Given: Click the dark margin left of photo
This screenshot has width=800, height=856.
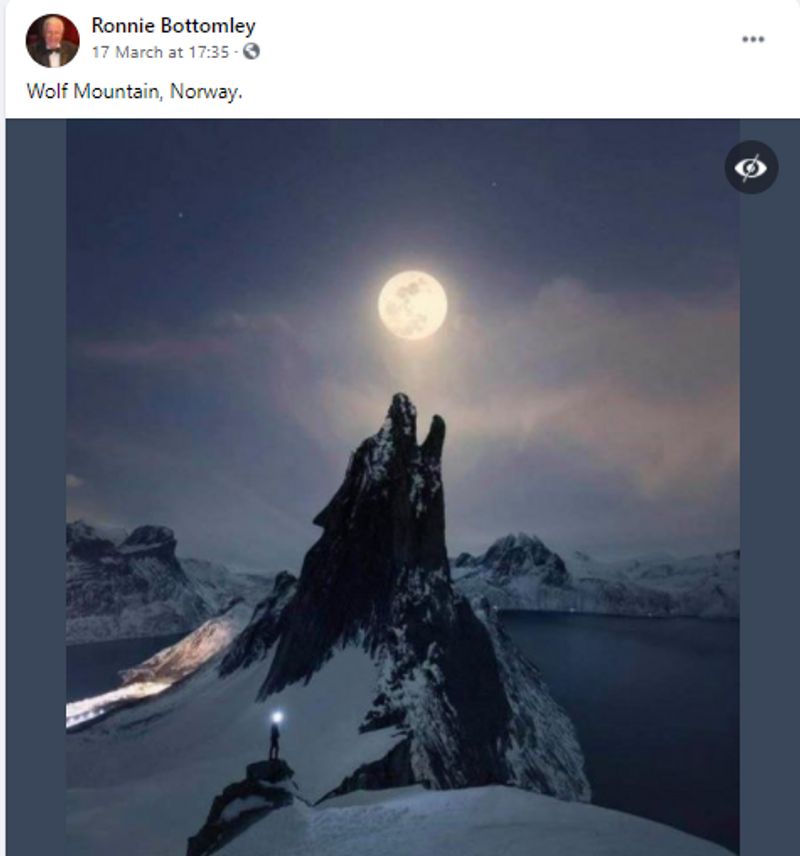Looking at the screenshot, I should [36, 487].
